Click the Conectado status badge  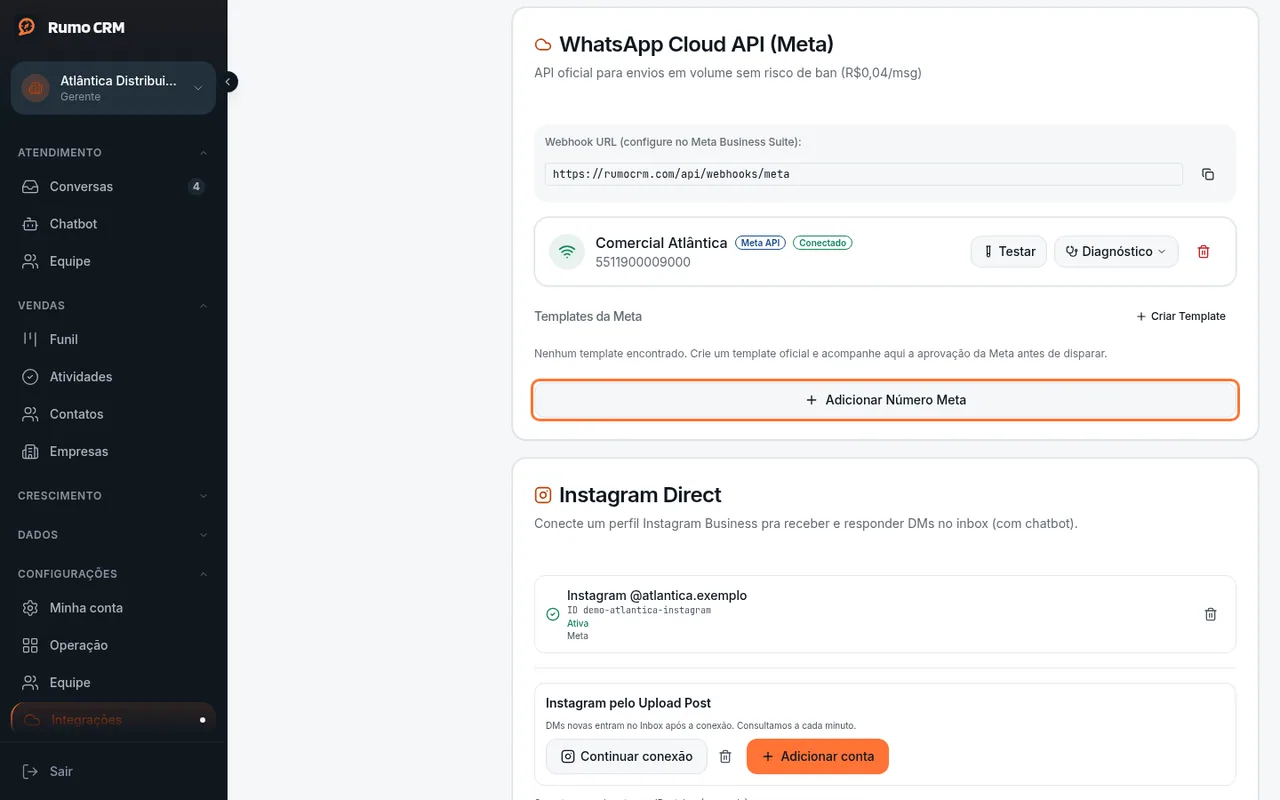823,243
